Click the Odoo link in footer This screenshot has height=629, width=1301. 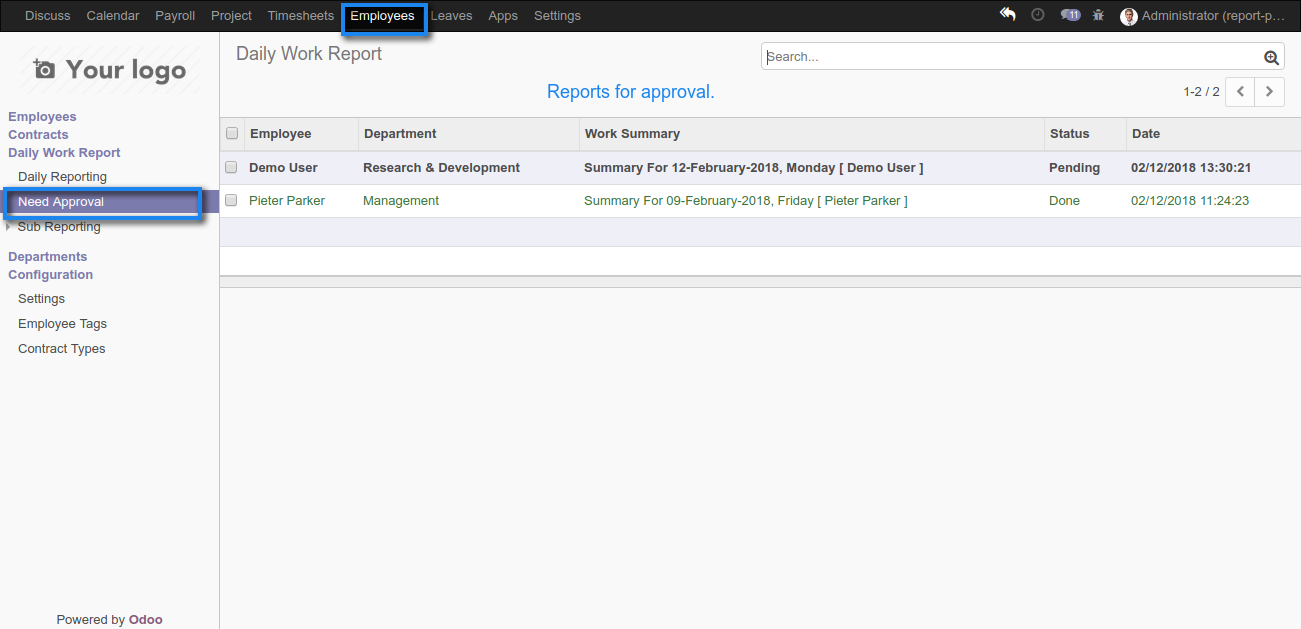coord(145,620)
